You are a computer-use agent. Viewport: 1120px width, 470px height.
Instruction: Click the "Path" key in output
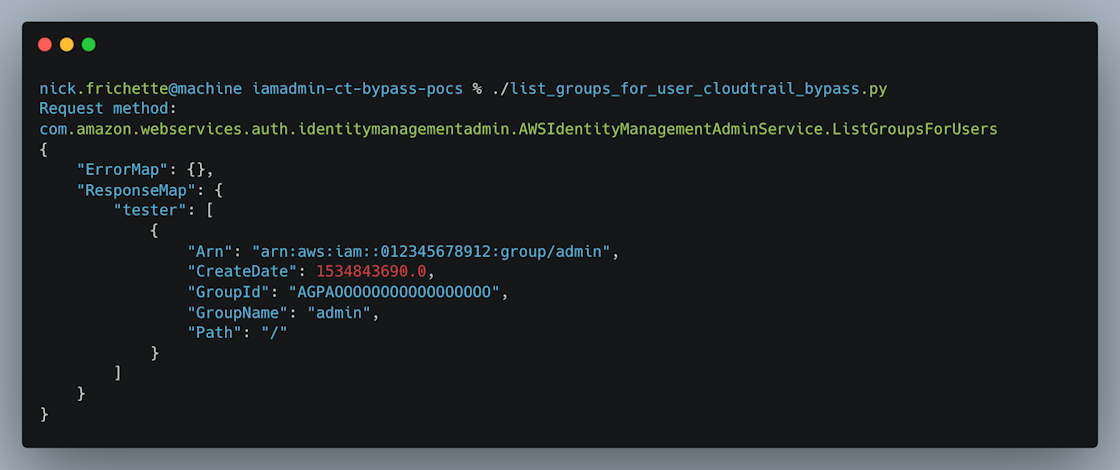[214, 333]
